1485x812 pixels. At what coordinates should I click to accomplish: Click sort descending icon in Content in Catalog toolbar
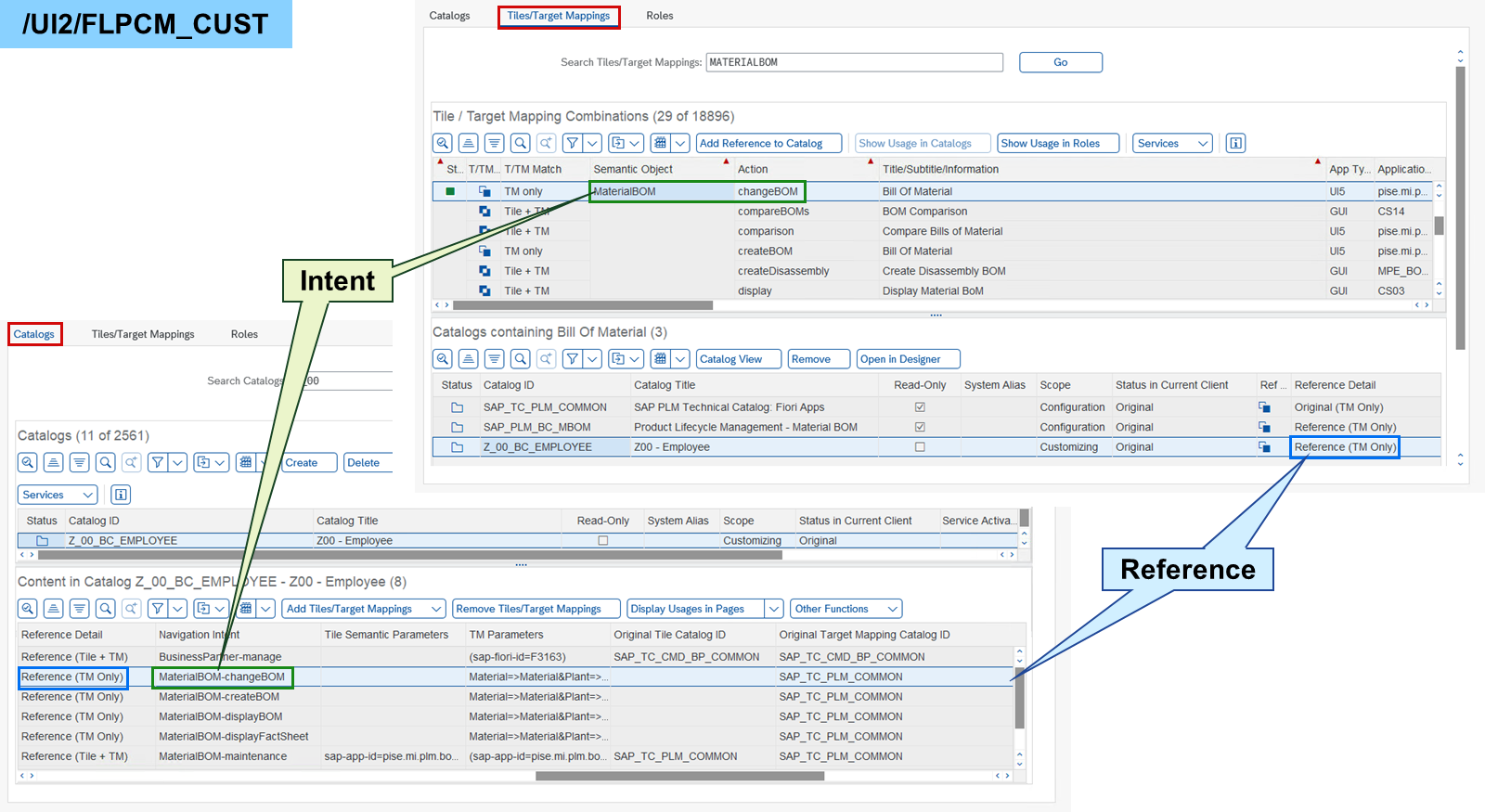[x=80, y=609]
